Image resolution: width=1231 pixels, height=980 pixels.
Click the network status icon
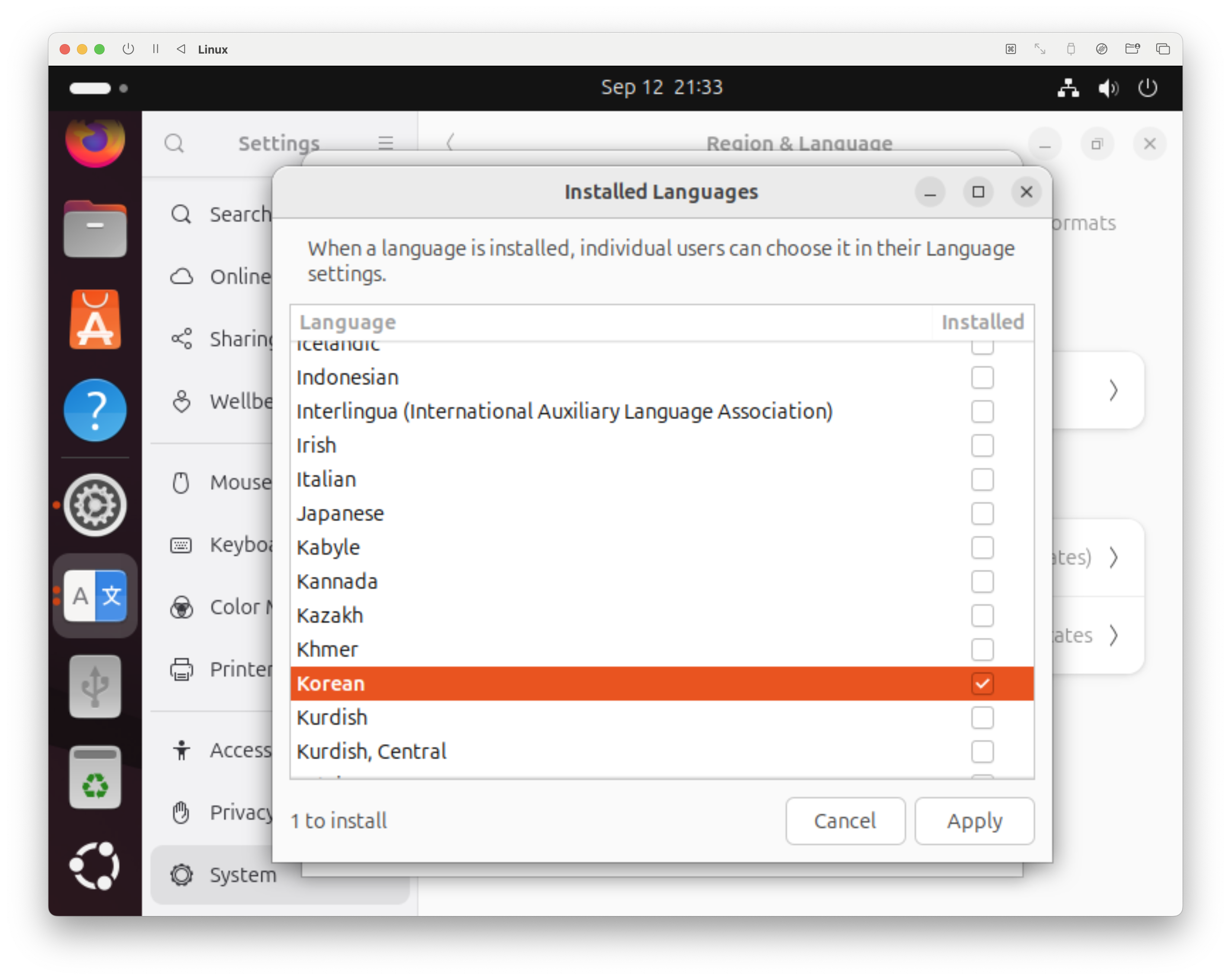(x=1068, y=88)
